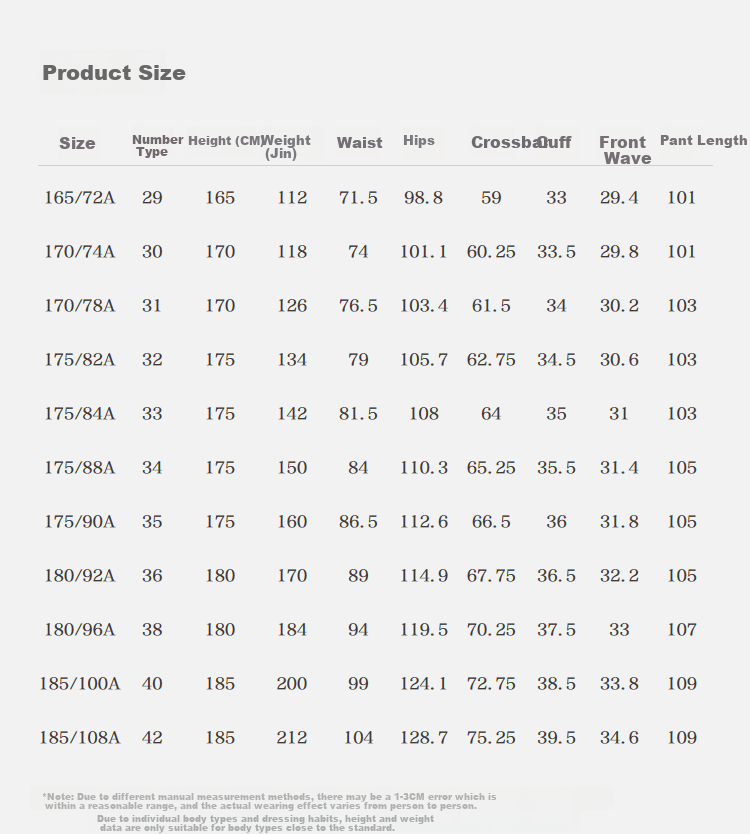Click the weight value 200
Screen dimensions: 750x834
[x=291, y=683]
